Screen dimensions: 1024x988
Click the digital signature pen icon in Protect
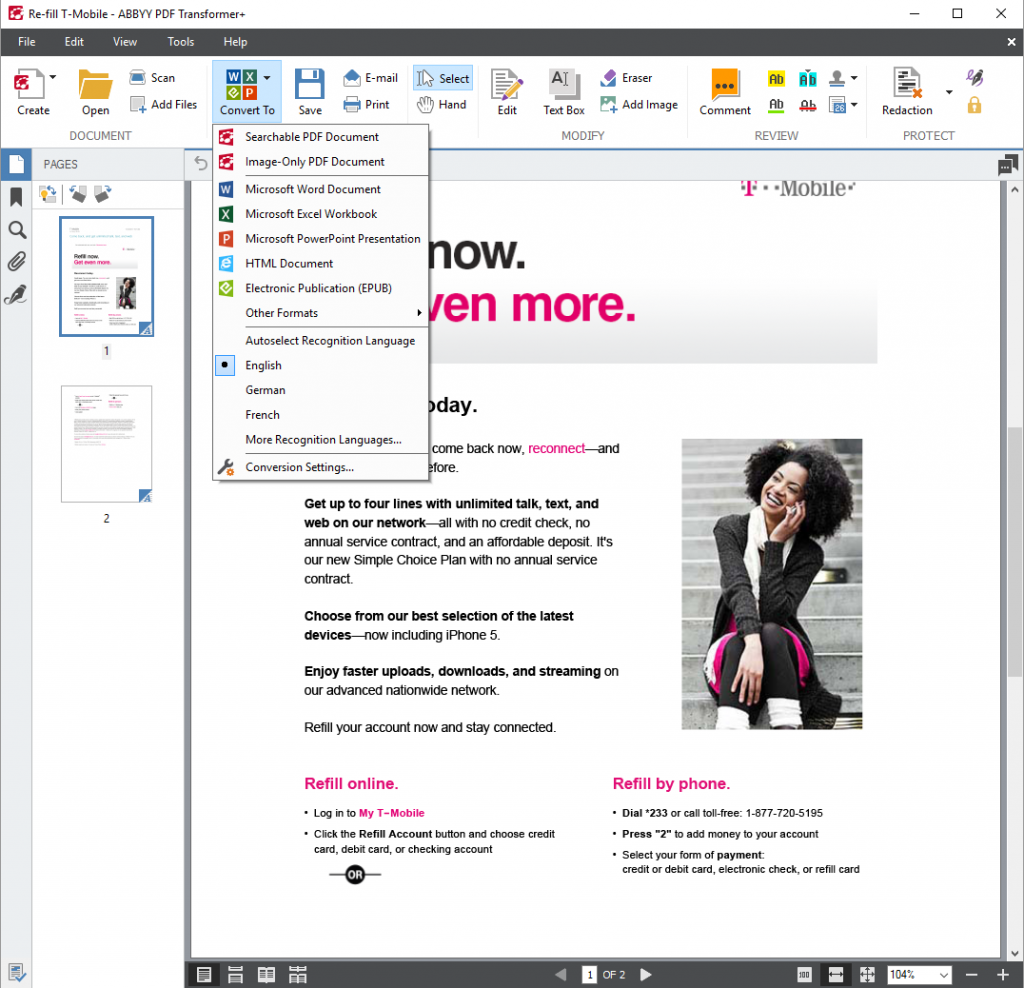click(975, 78)
